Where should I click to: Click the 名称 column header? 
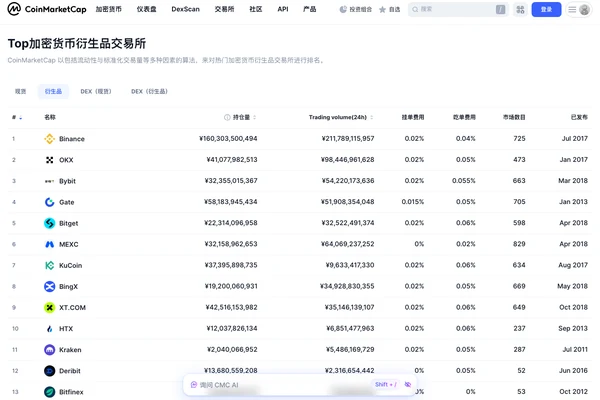[x=50, y=117]
